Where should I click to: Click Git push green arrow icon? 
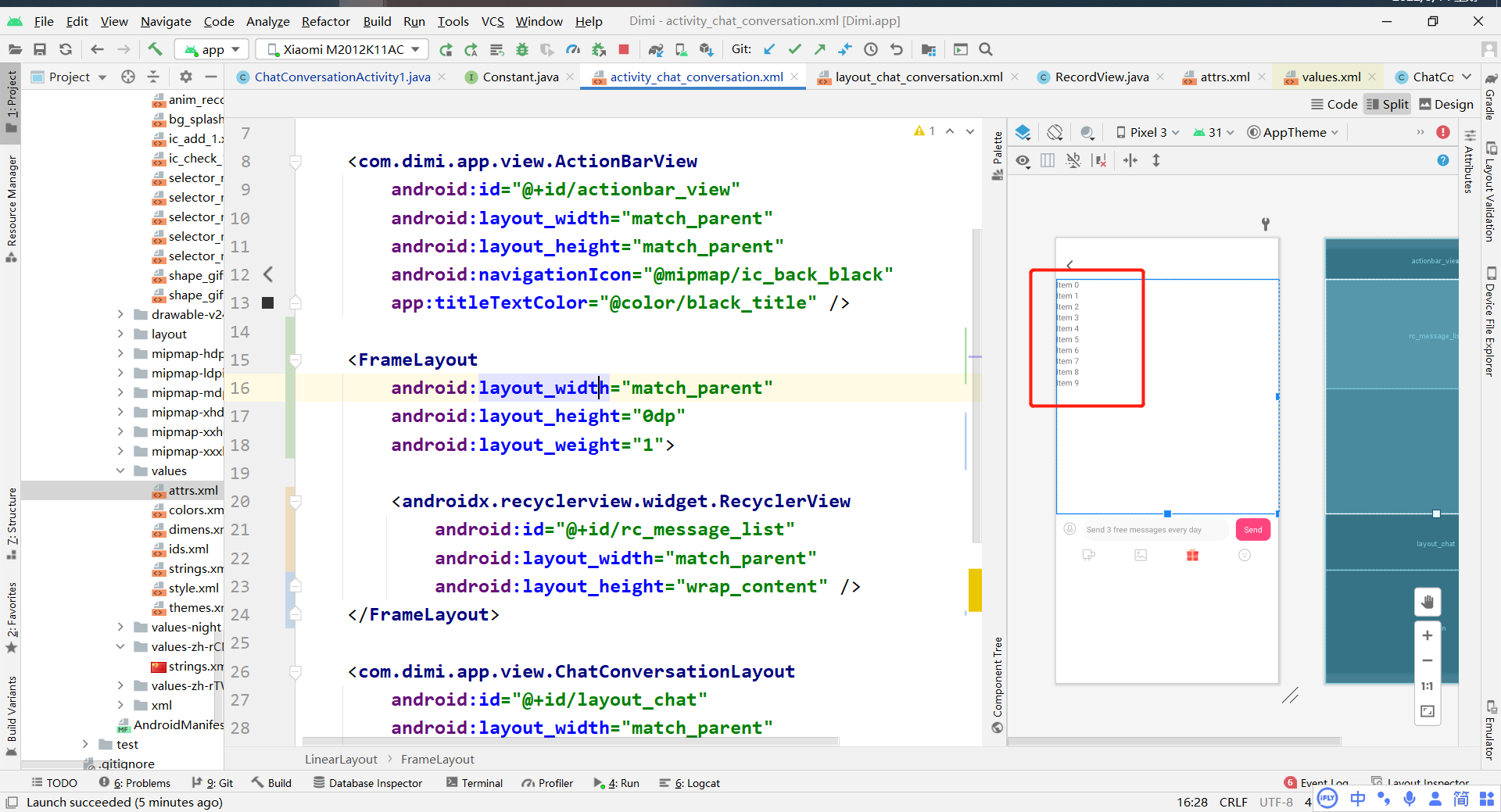(819, 49)
